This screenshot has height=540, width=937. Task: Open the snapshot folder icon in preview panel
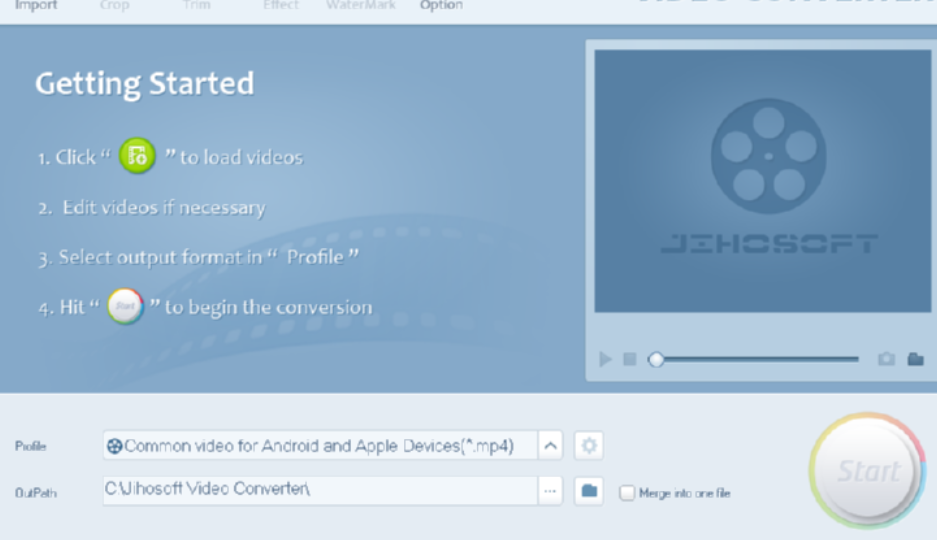[x=915, y=358]
